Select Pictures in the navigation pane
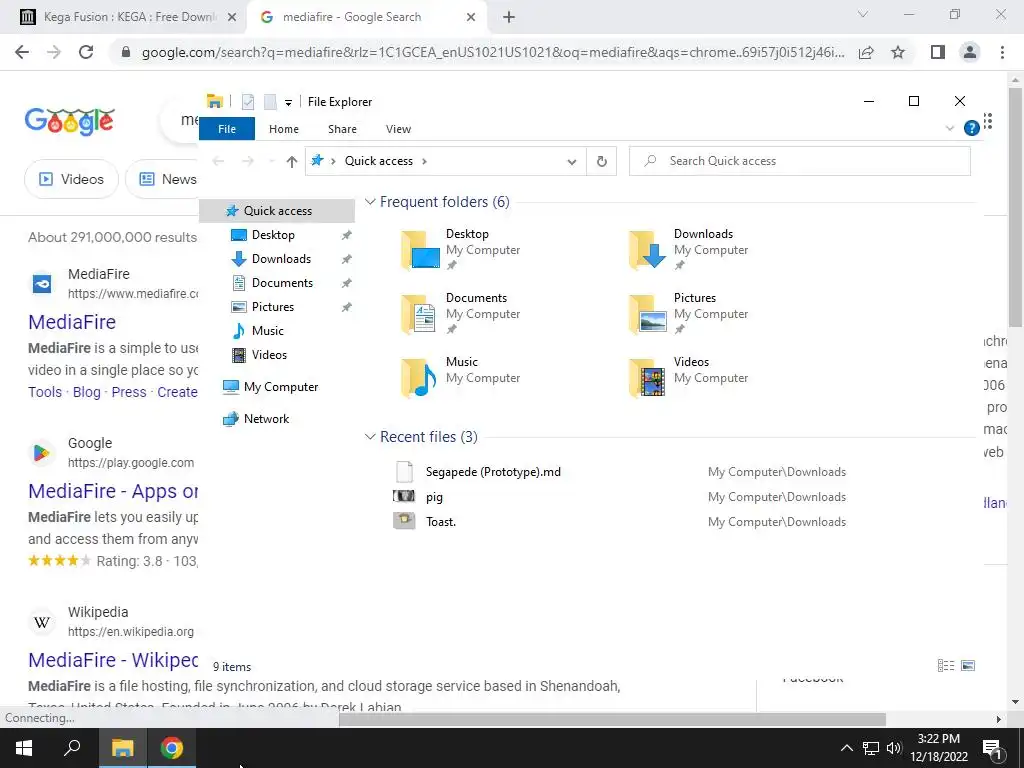Screen dimensions: 1024x768 (273, 307)
